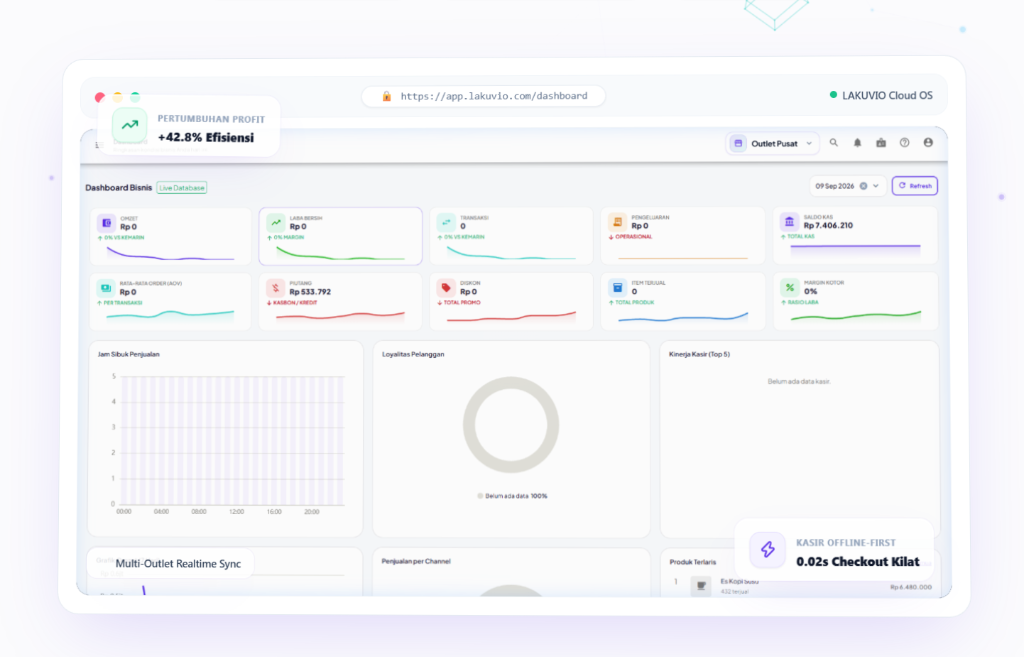Click the browser URL address bar
This screenshot has height=657, width=1024.
pyautogui.click(x=483, y=96)
